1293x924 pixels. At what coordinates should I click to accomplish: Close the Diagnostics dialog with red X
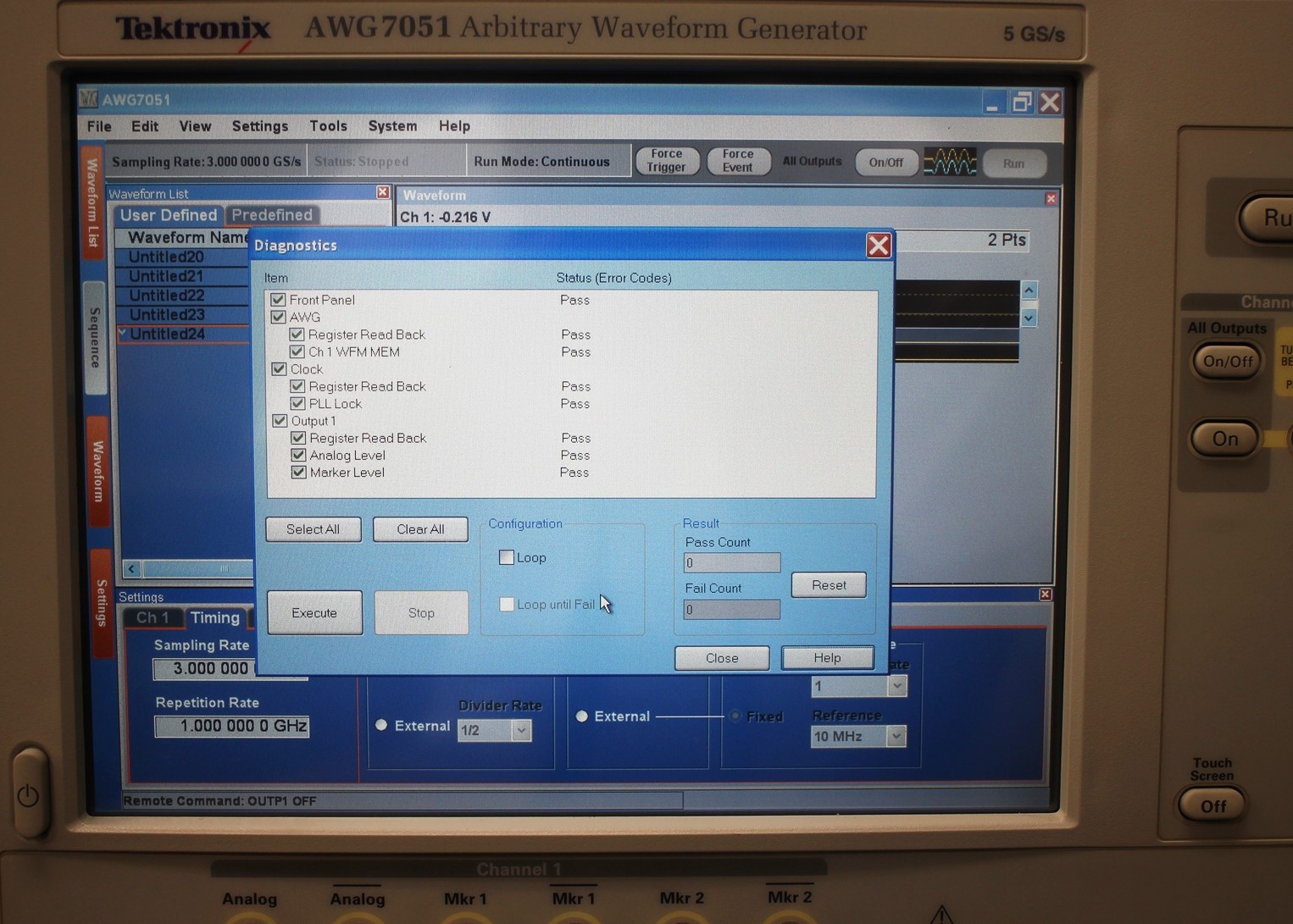pos(878,246)
